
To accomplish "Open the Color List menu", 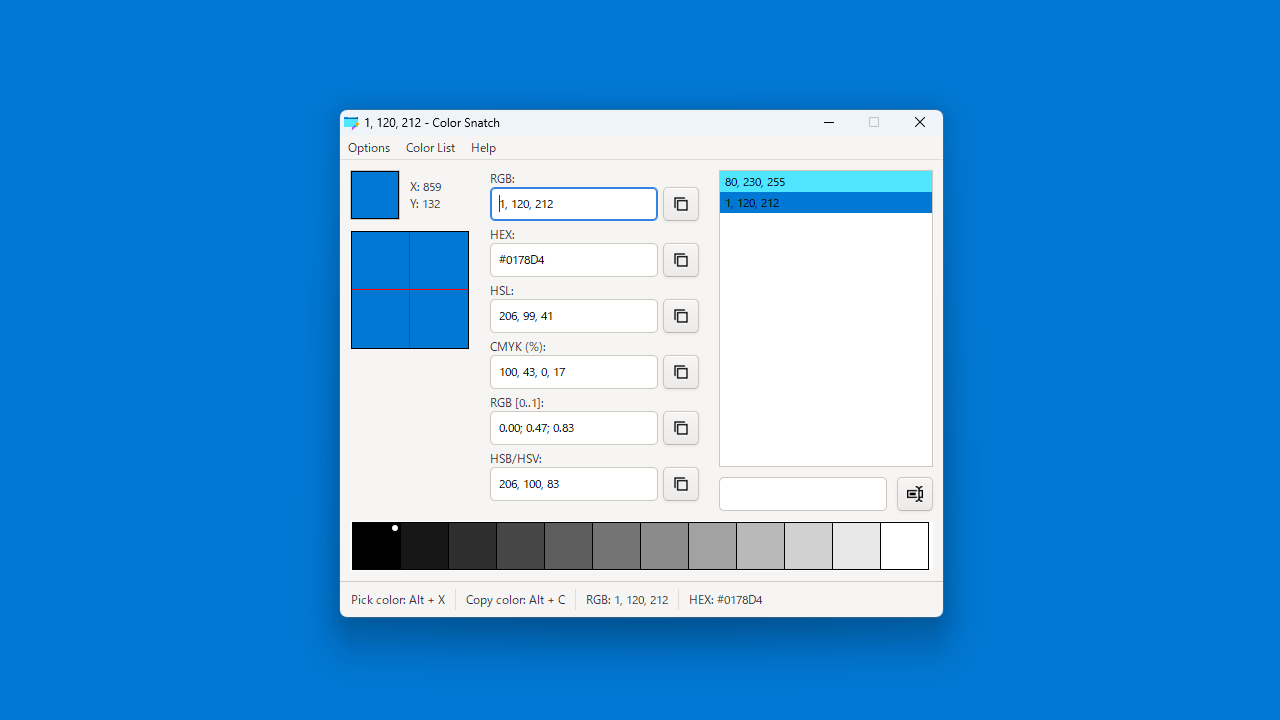I will [430, 148].
